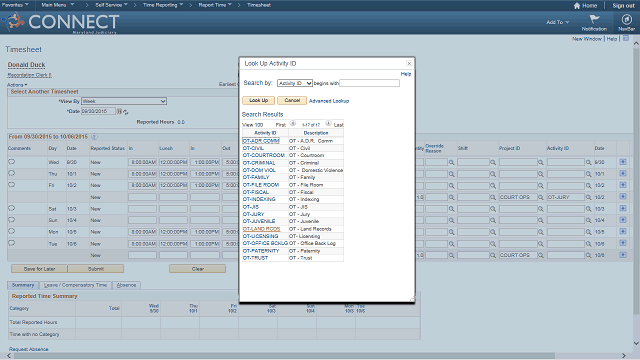Click the Look Up button
Viewport: 640px width, 360px height.
point(258,100)
